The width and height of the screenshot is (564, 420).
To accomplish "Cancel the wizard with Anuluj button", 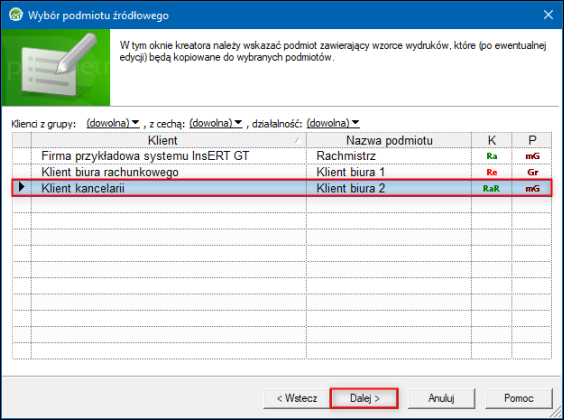I will coord(441,398).
